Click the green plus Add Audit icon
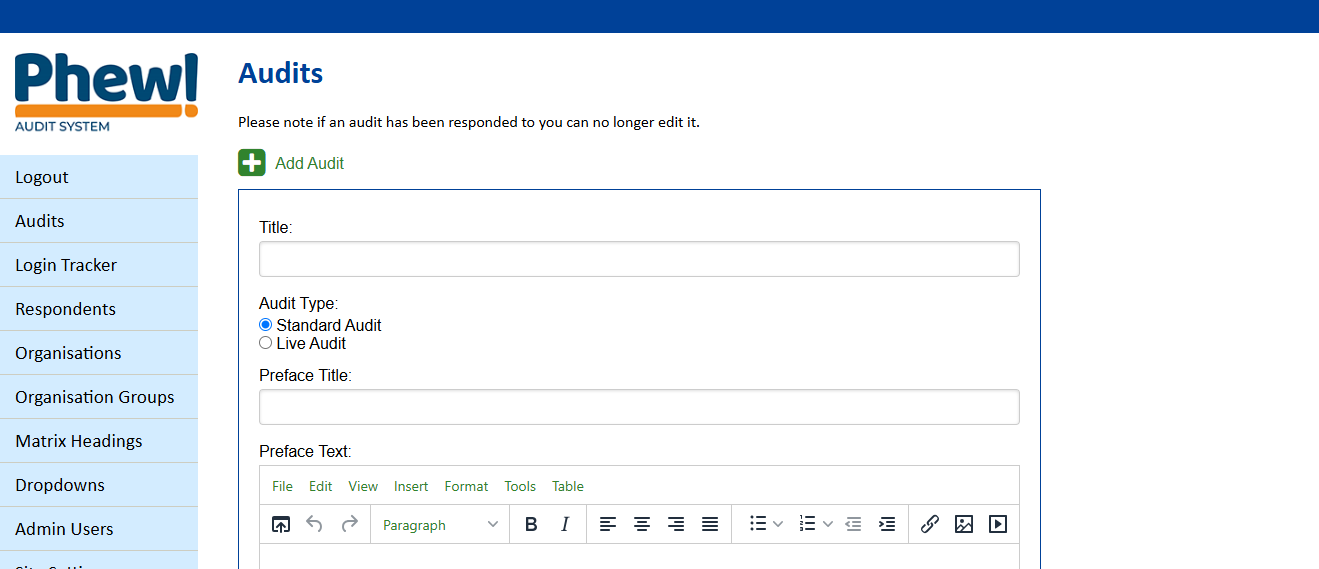Image resolution: width=1319 pixels, height=569 pixels. [252, 163]
